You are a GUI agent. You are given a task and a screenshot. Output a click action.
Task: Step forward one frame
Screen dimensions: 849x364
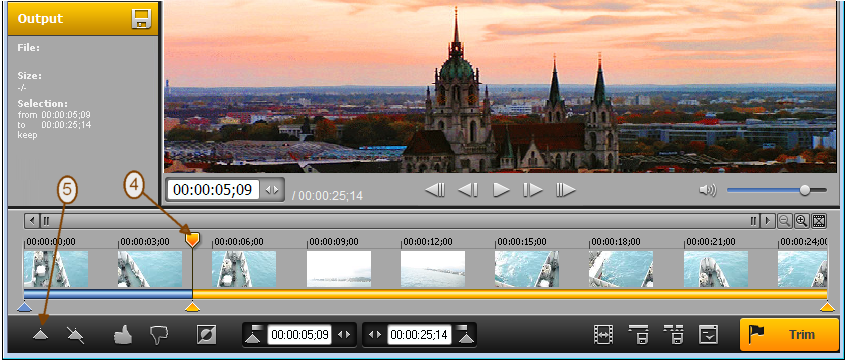point(533,190)
